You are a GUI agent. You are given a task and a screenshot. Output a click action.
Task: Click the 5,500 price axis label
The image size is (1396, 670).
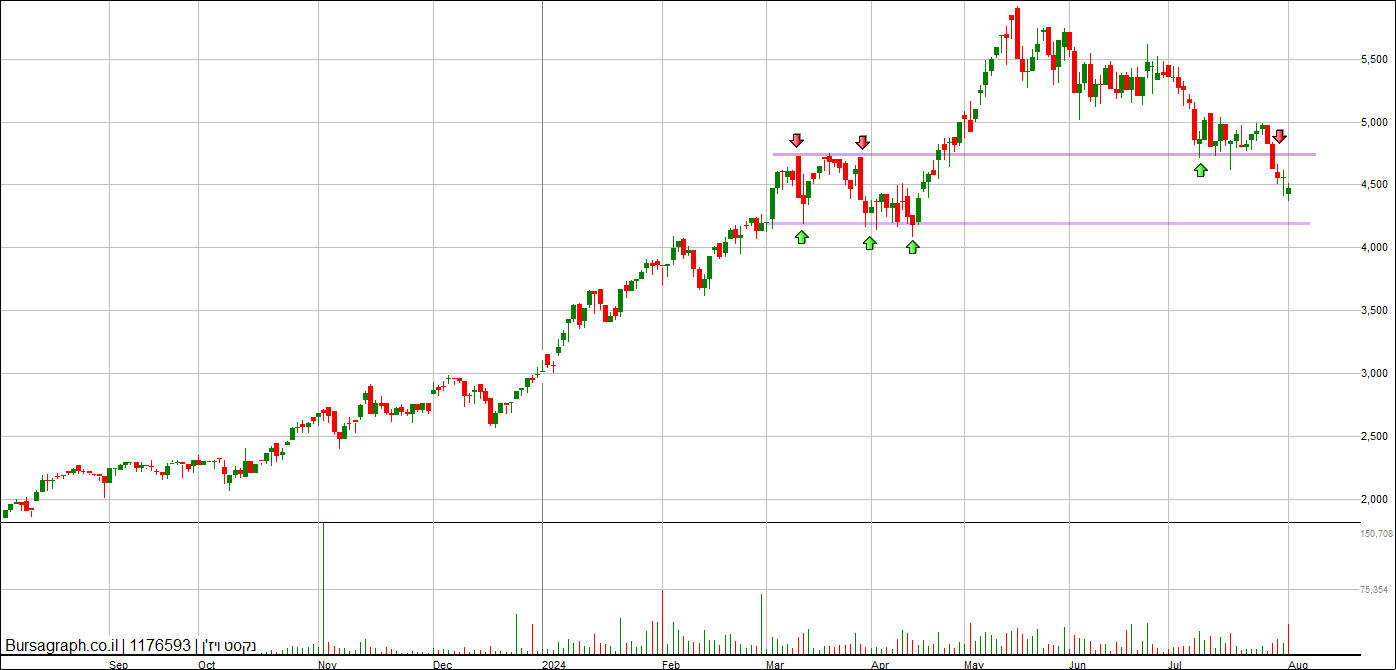1374,60
